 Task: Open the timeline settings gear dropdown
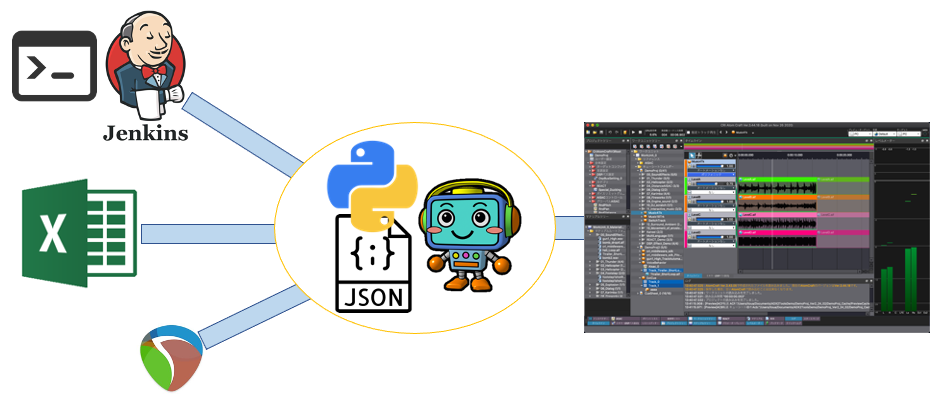click(732, 155)
